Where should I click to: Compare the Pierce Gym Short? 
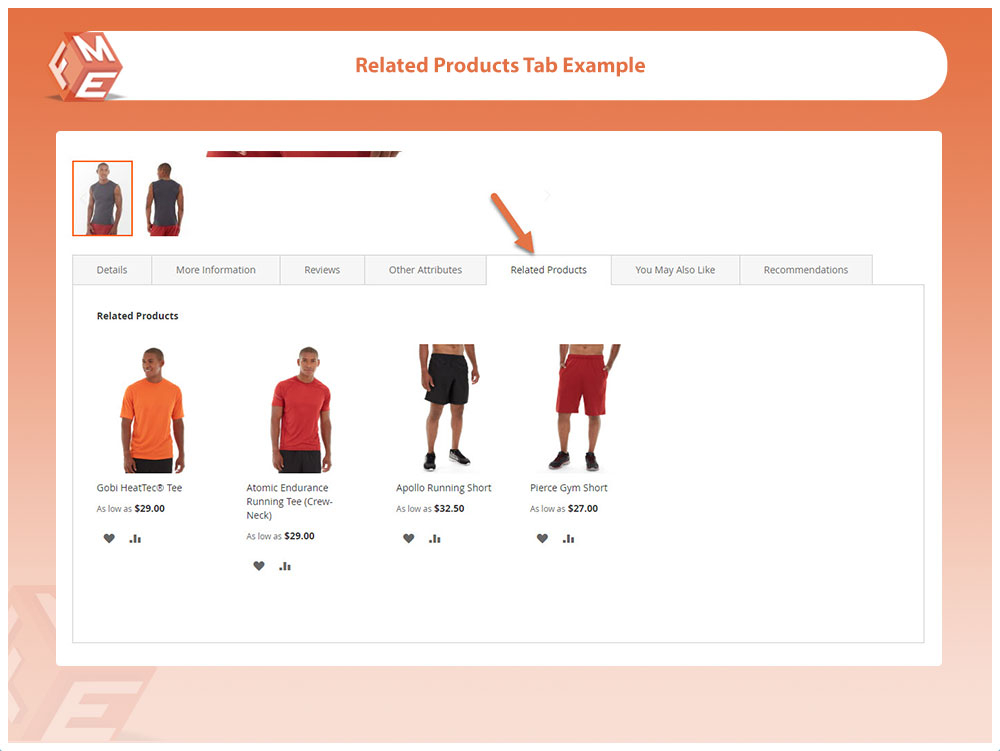click(568, 539)
